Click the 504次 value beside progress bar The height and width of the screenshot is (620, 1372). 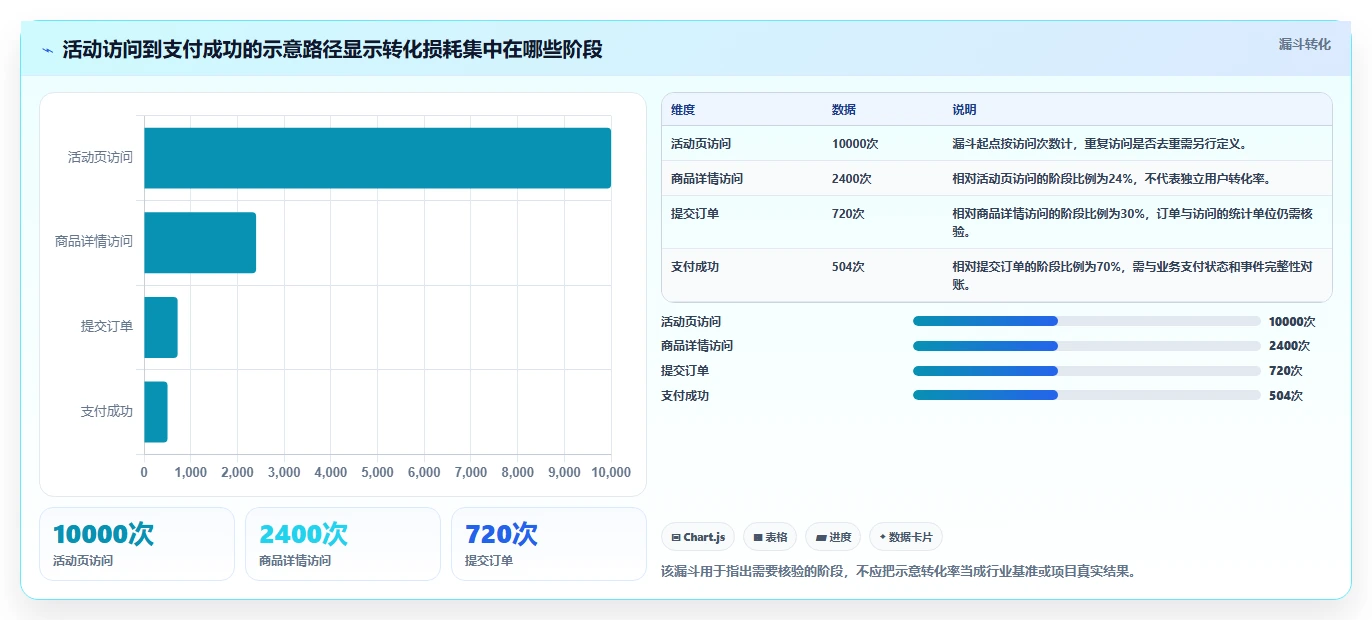(x=1286, y=396)
